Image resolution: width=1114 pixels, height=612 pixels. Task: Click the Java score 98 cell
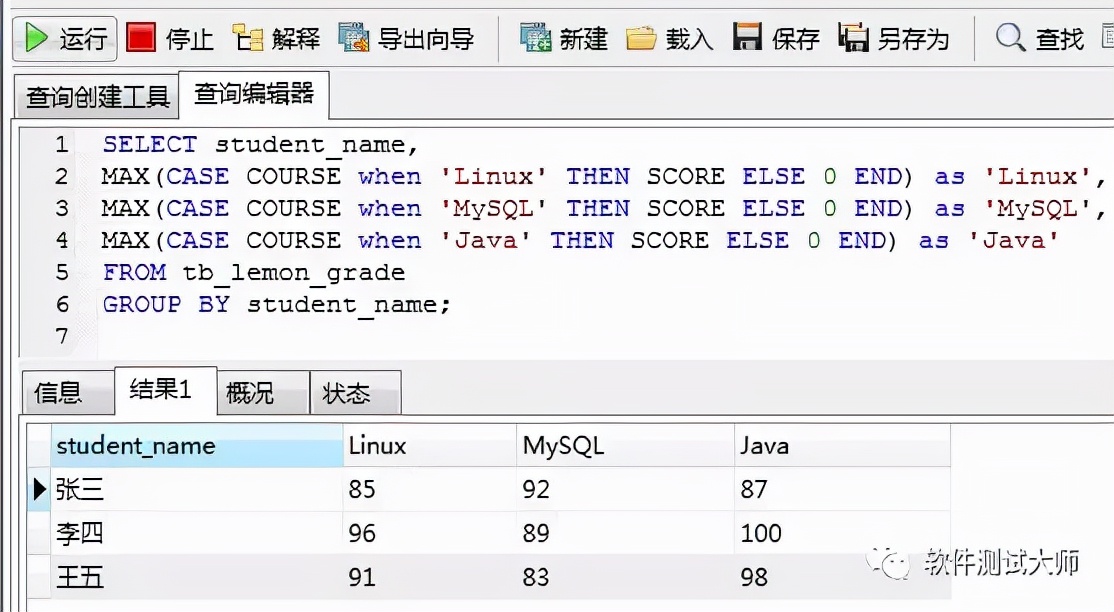pos(755,577)
